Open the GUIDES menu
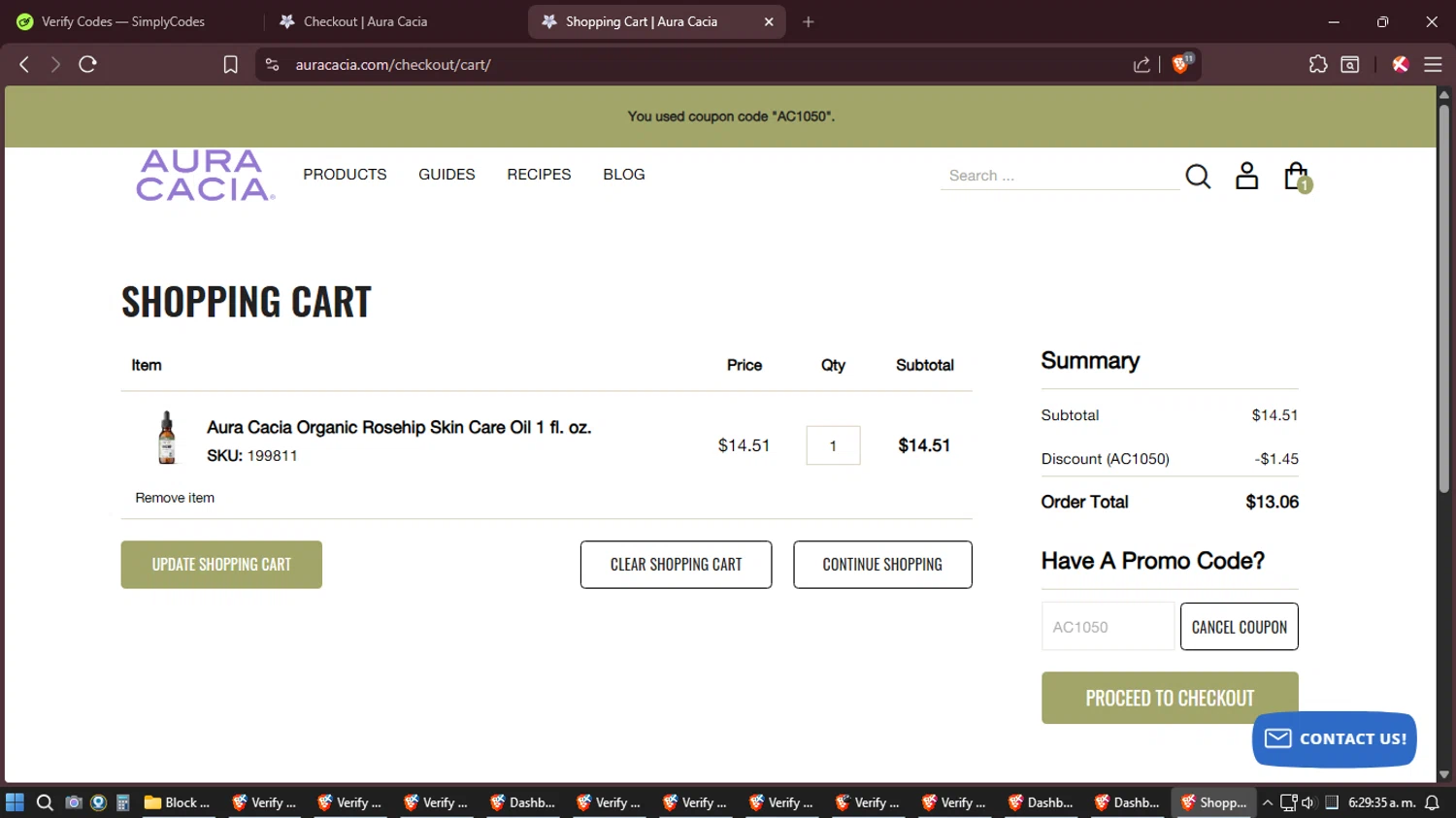Image resolution: width=1456 pixels, height=818 pixels. point(447,175)
